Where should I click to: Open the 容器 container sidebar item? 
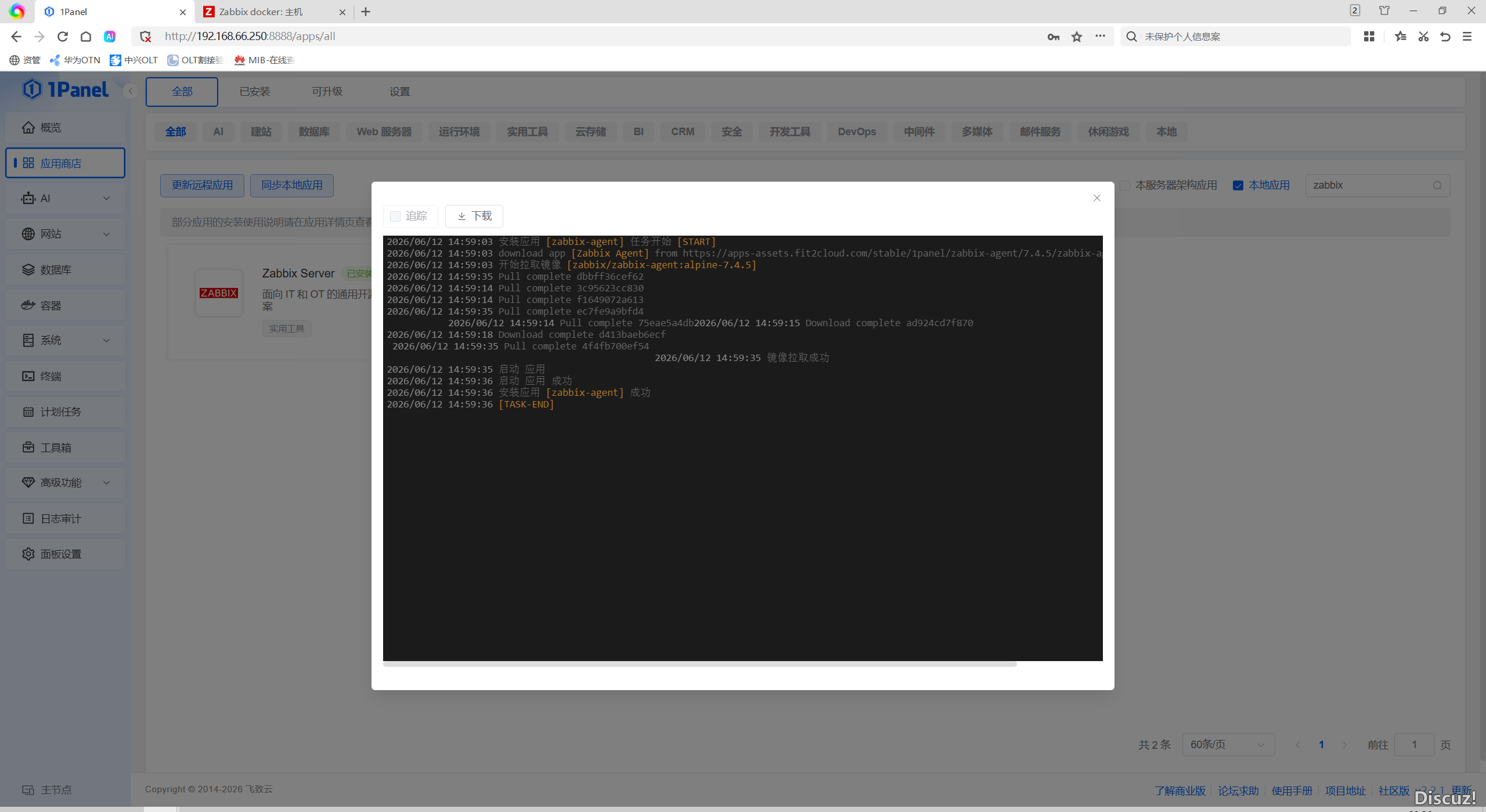[x=65, y=305]
